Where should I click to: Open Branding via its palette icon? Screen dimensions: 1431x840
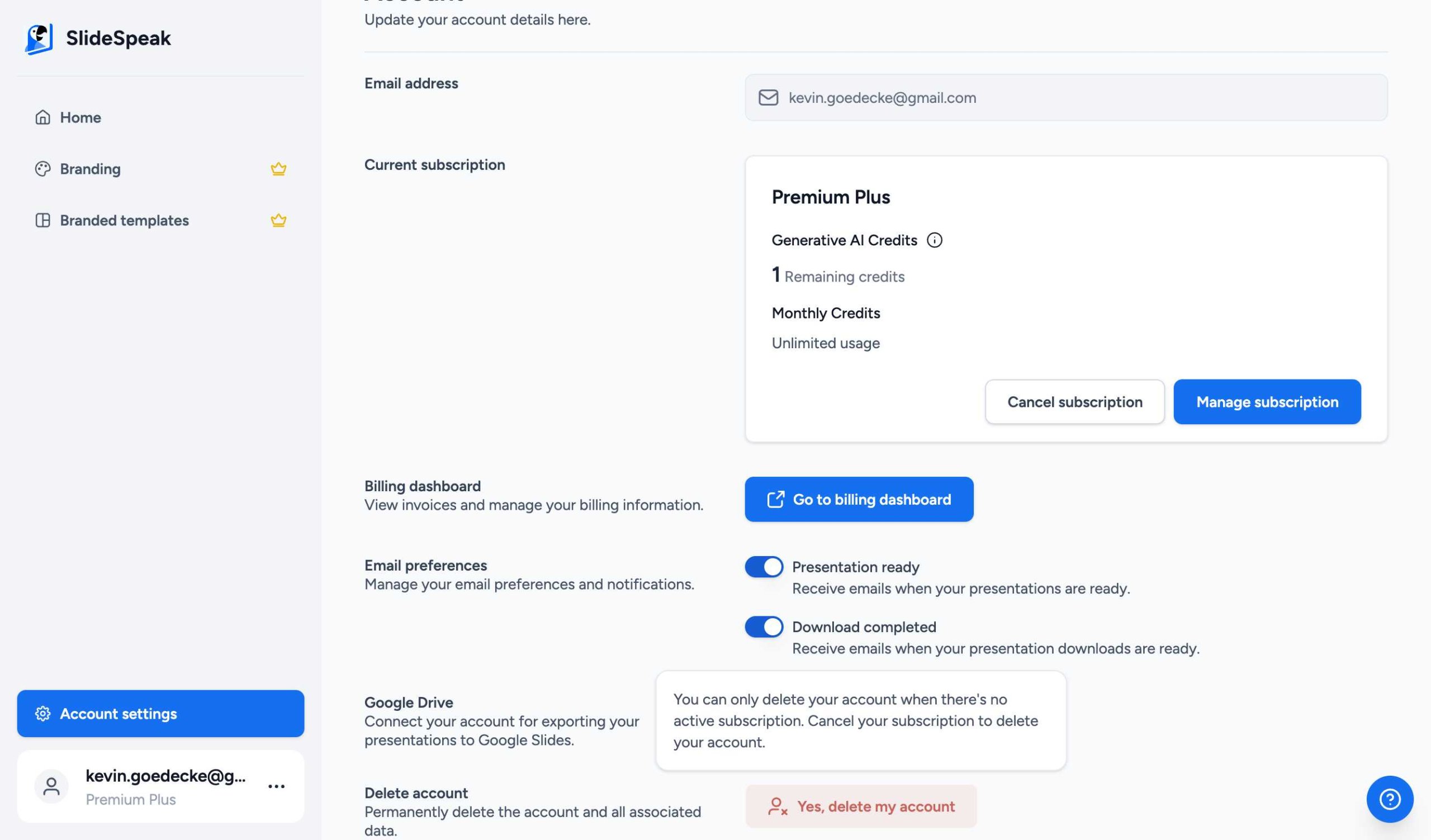42,169
